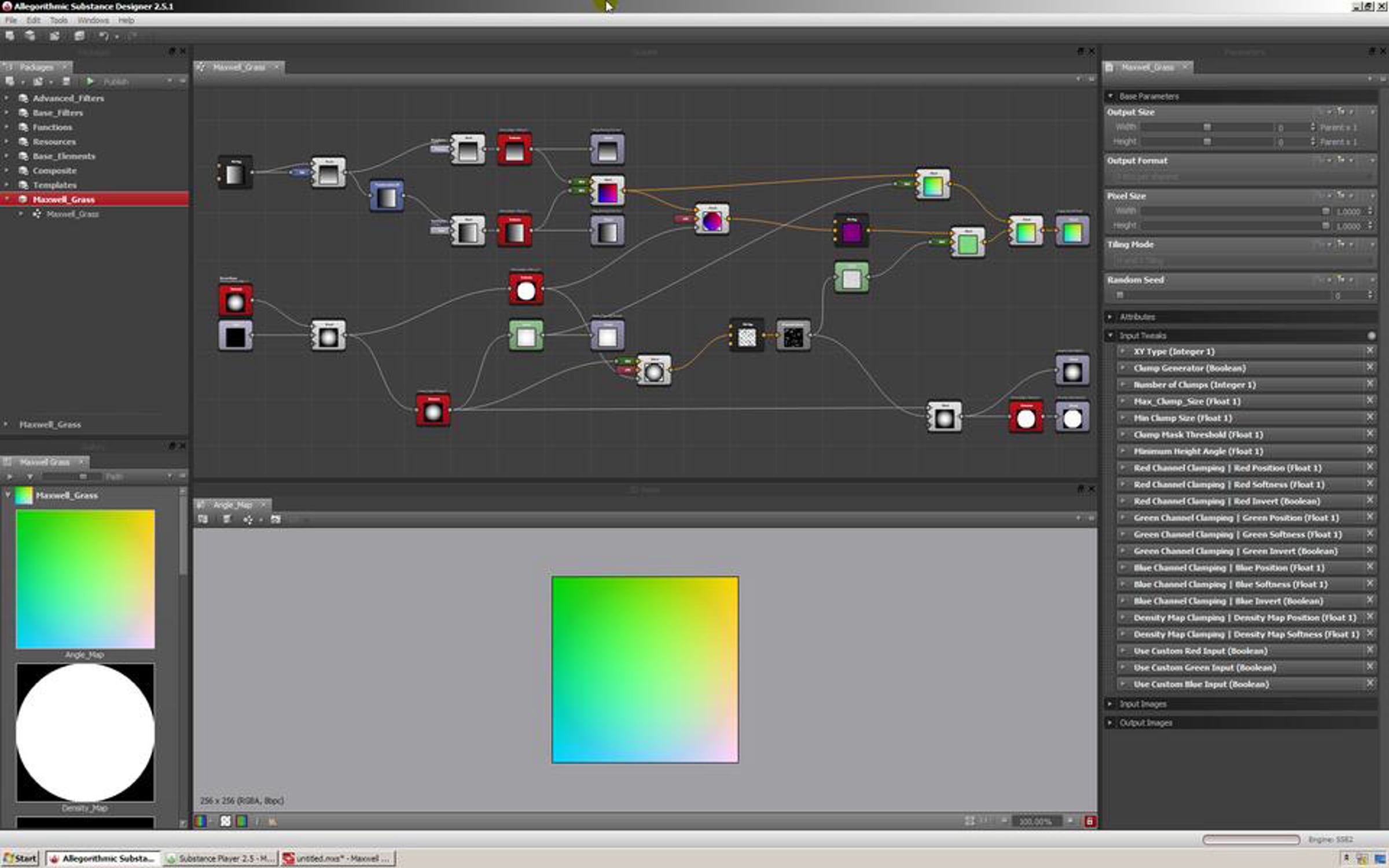Remove the Red Position input tweak
1389x868 pixels.
1370,467
